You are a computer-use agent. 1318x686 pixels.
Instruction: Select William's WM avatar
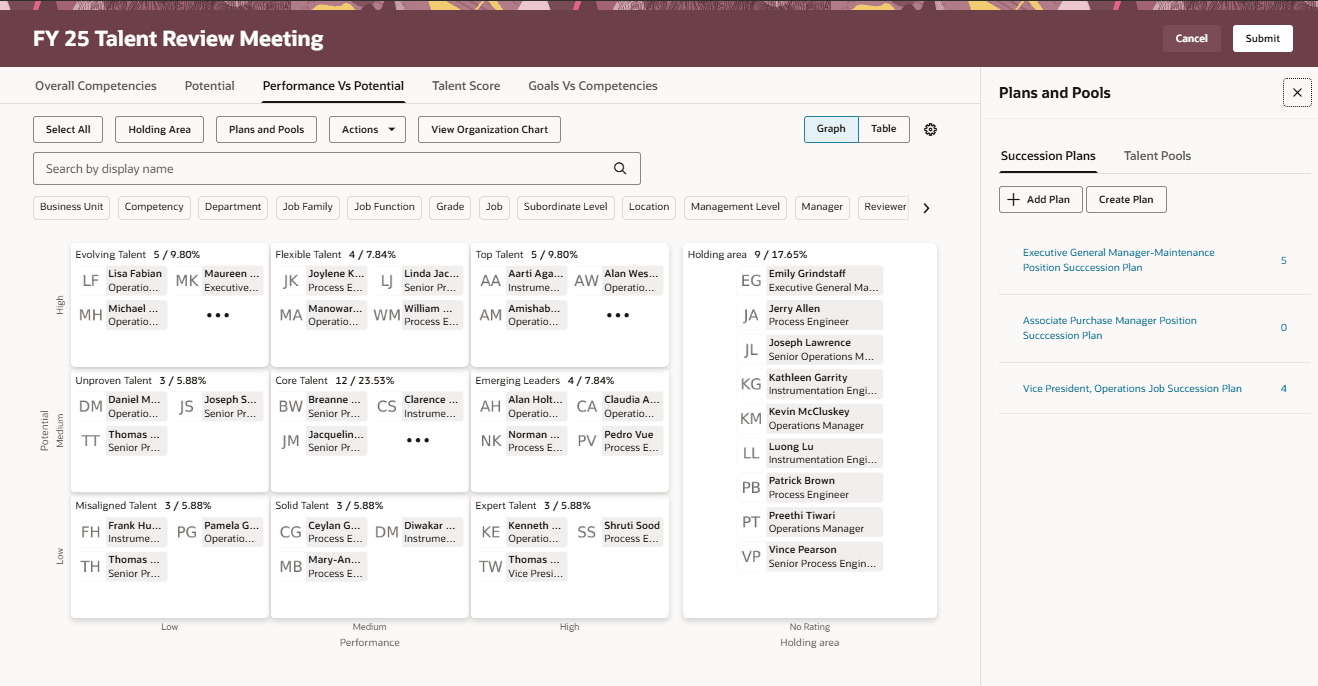[x=387, y=315]
